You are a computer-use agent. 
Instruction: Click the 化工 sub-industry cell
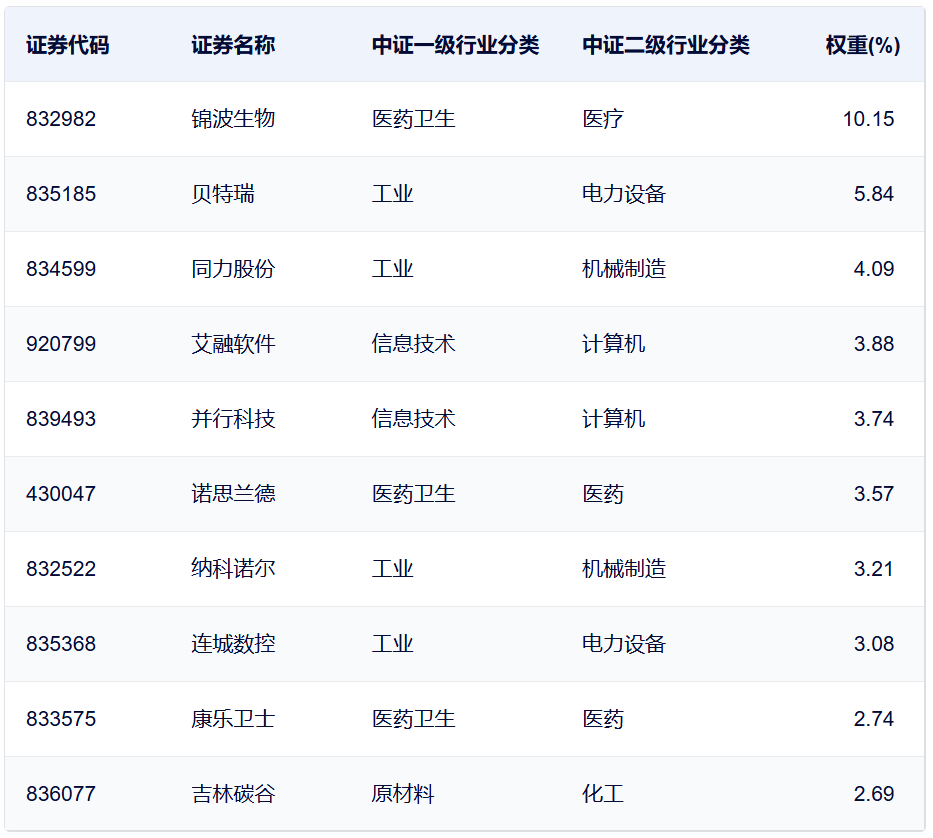pos(603,794)
